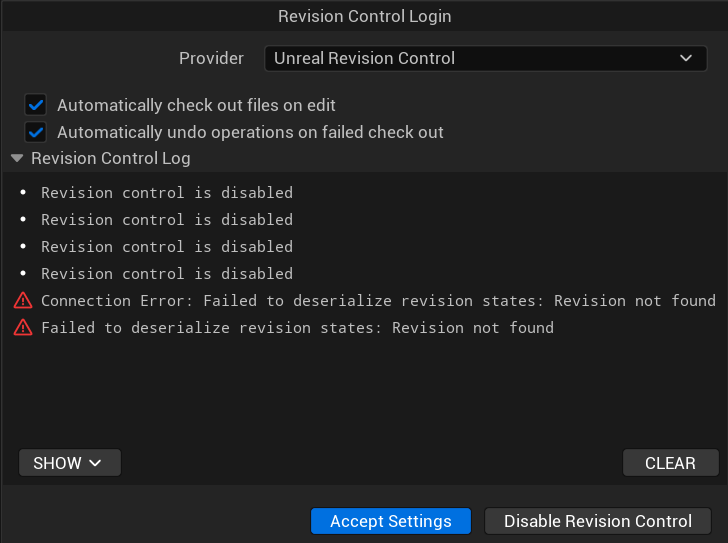Select the last 'Failed to deserialize revision states' line
Image resolution: width=728 pixels, height=543 pixels.
tap(298, 328)
